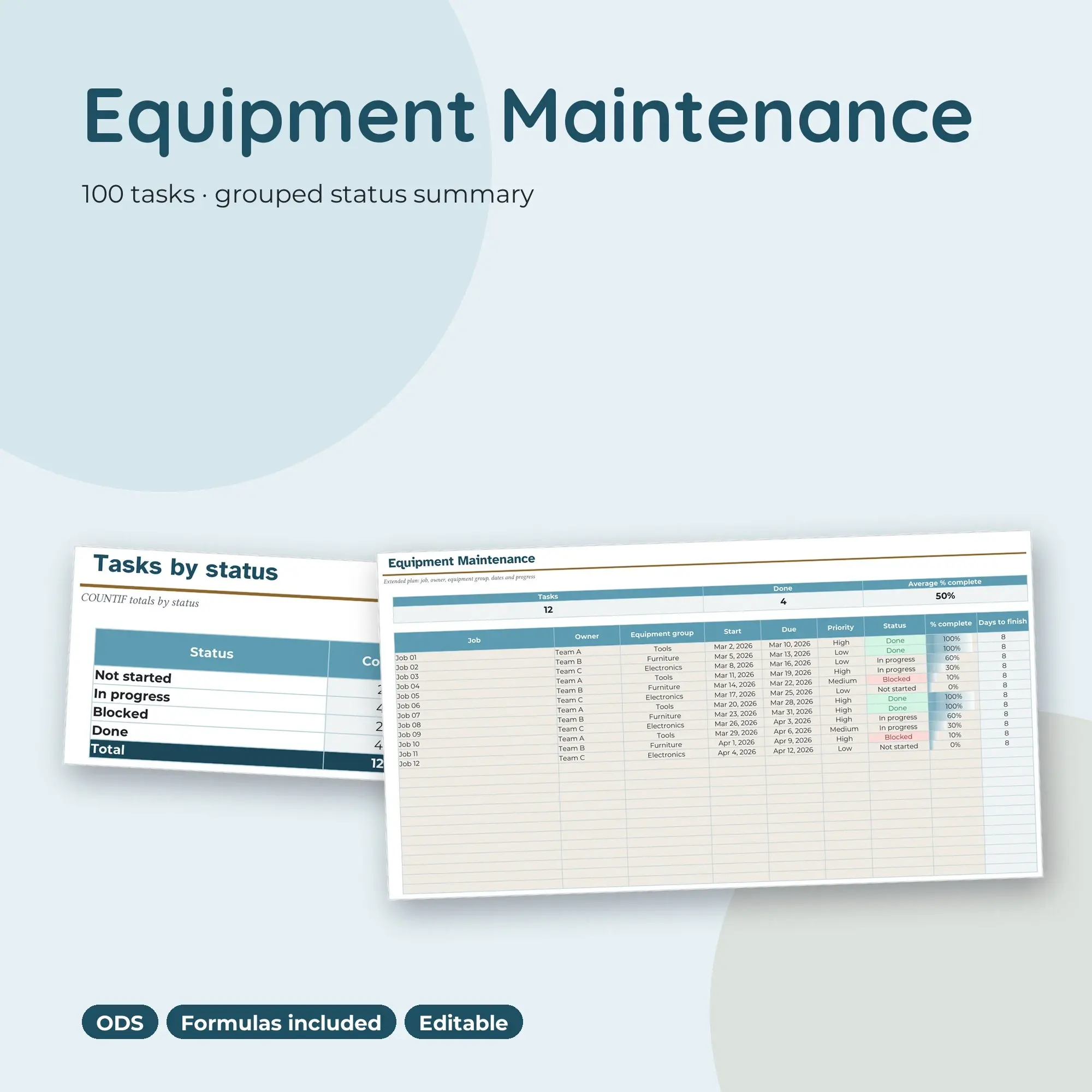Click the Due column header
Screen dimensions: 1092x1092
click(x=788, y=629)
